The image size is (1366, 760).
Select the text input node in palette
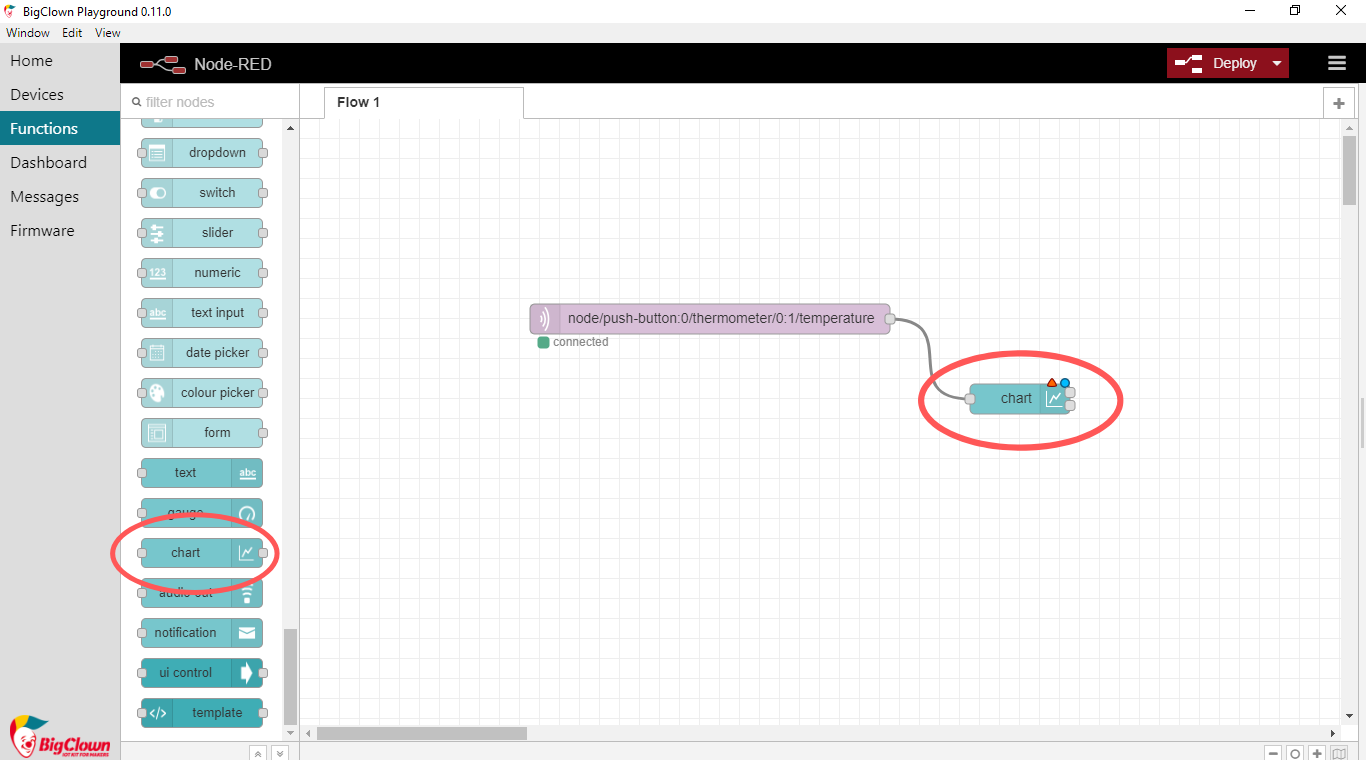pyautogui.click(x=202, y=313)
